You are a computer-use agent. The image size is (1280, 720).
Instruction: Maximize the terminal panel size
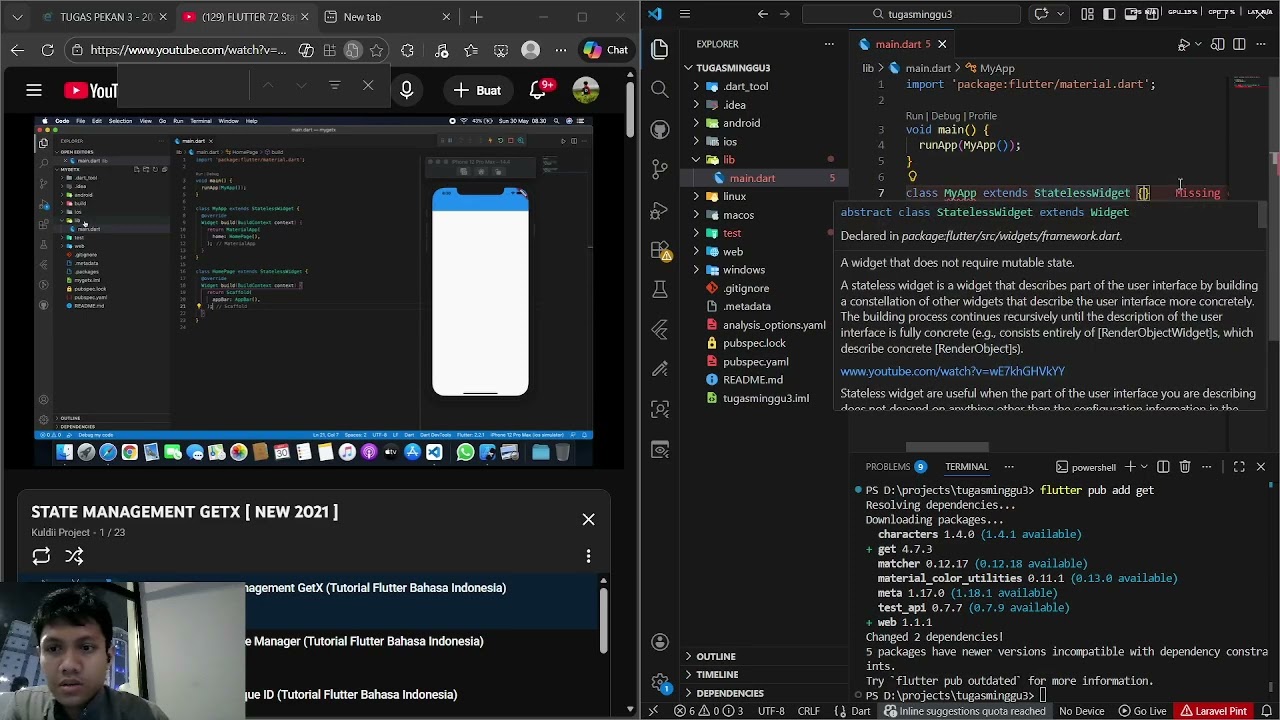coord(1239,467)
